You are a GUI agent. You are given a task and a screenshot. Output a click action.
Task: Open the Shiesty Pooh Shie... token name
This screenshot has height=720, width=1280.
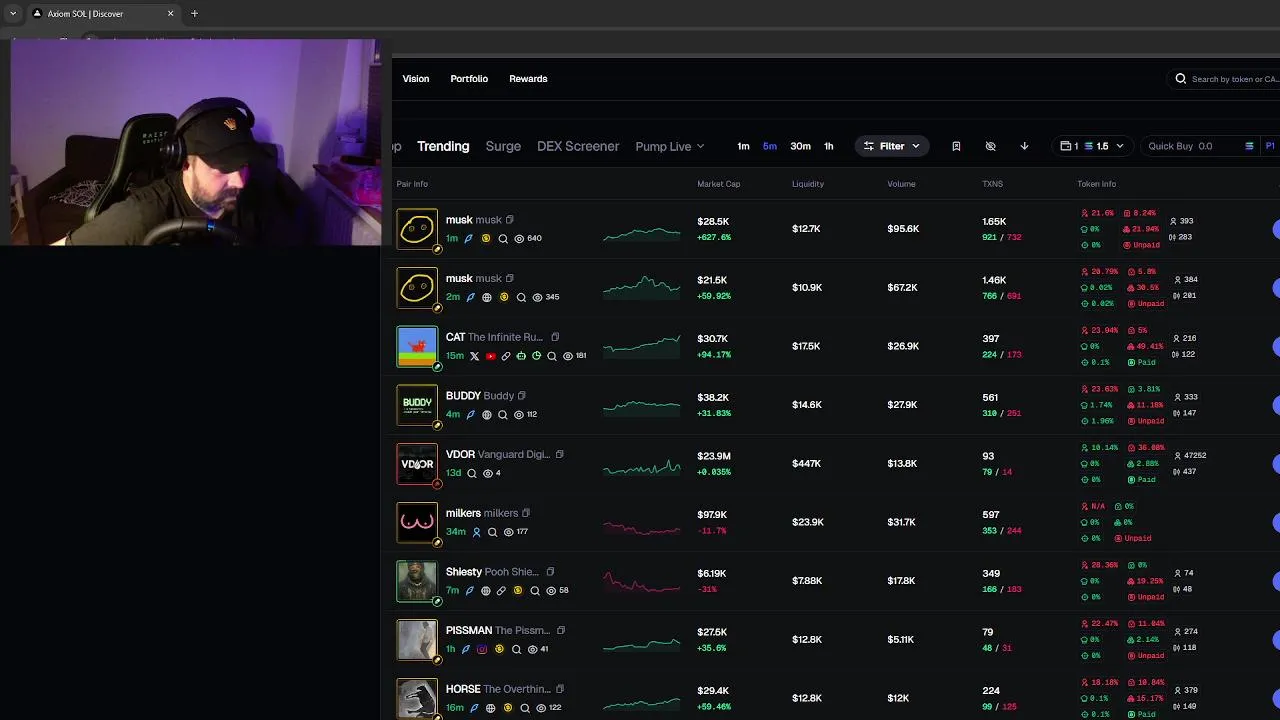(x=492, y=572)
